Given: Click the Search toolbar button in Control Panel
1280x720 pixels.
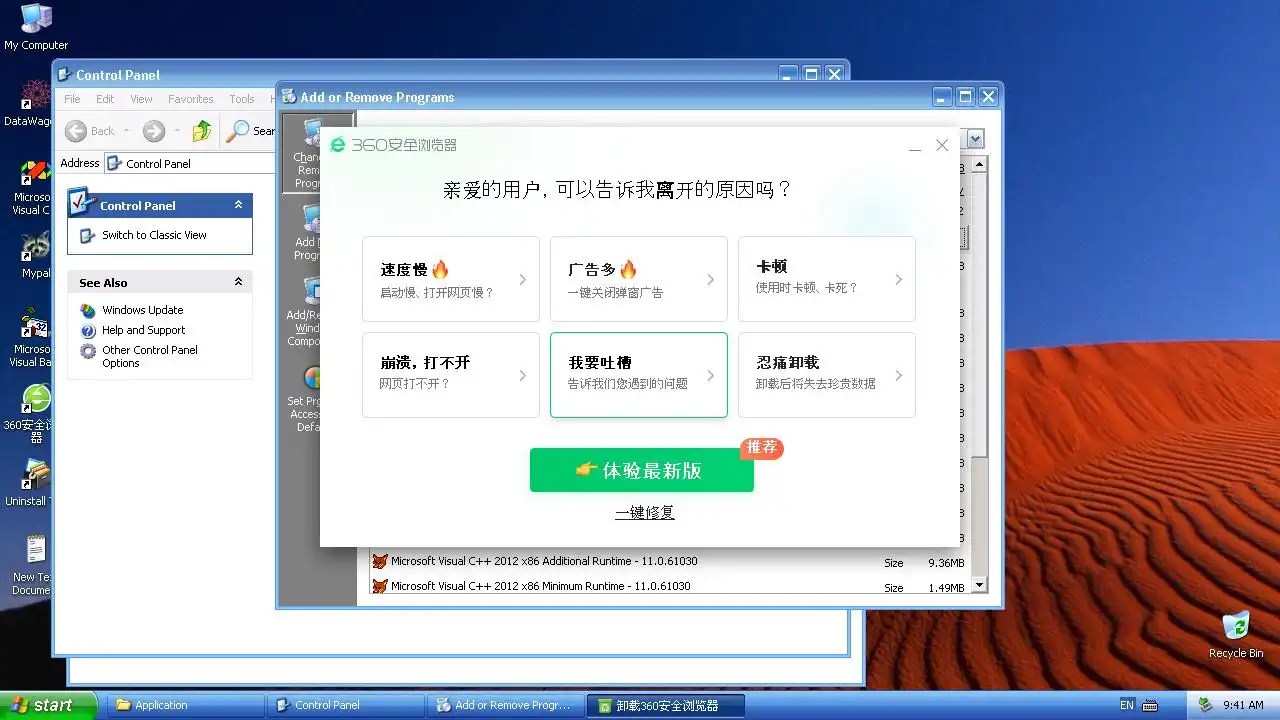Looking at the screenshot, I should (x=250, y=131).
